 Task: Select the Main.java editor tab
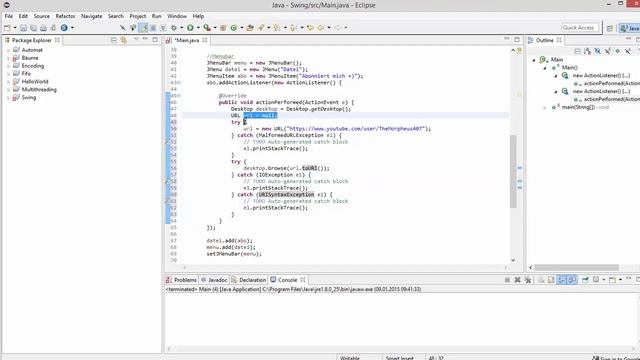pos(186,40)
